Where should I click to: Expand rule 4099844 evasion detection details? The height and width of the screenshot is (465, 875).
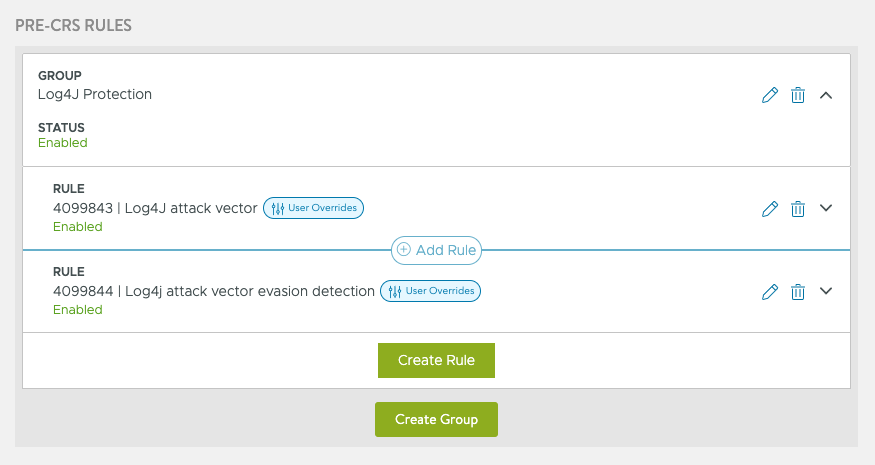(x=826, y=291)
